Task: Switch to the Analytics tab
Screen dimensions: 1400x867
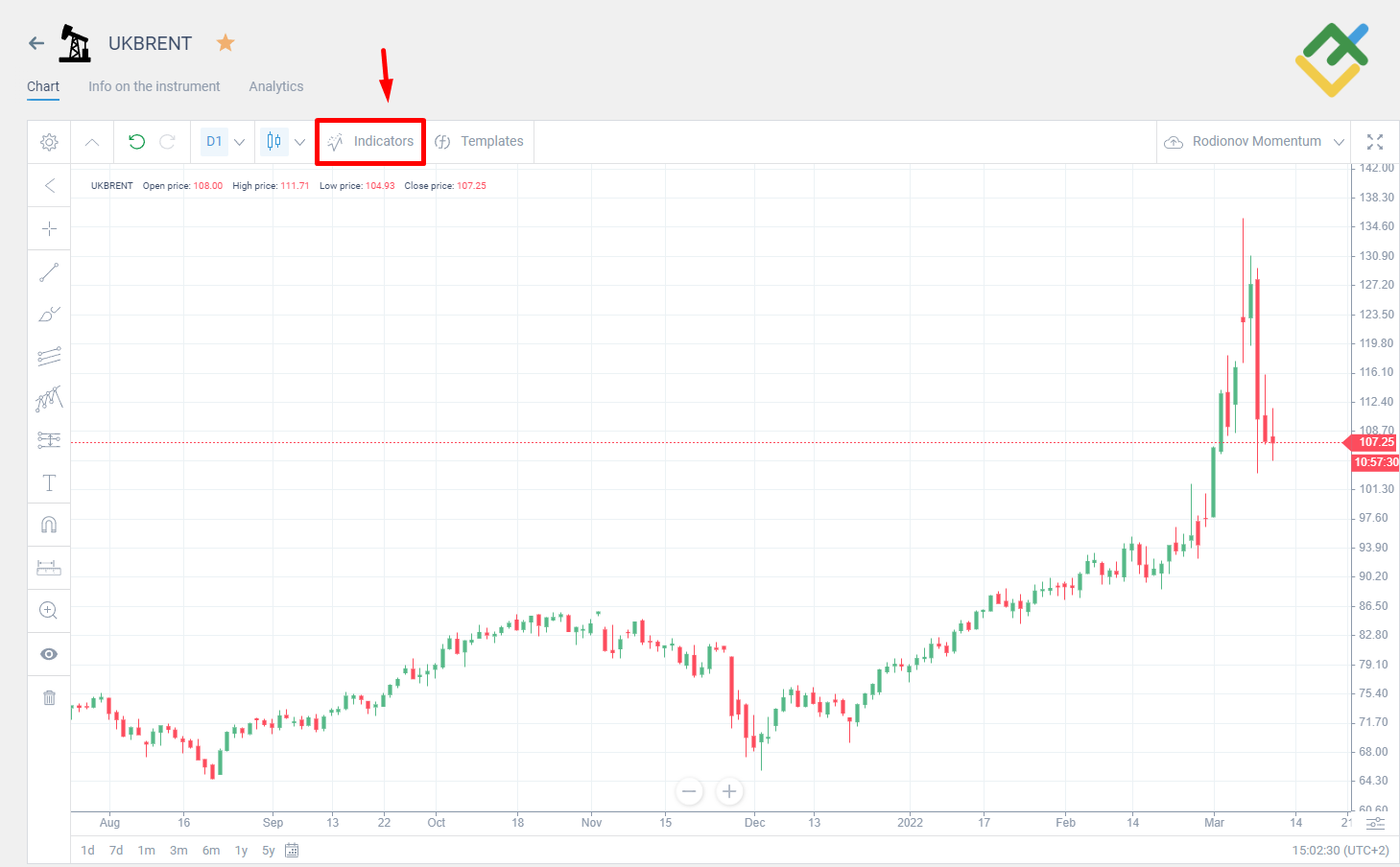Action: 275,86
